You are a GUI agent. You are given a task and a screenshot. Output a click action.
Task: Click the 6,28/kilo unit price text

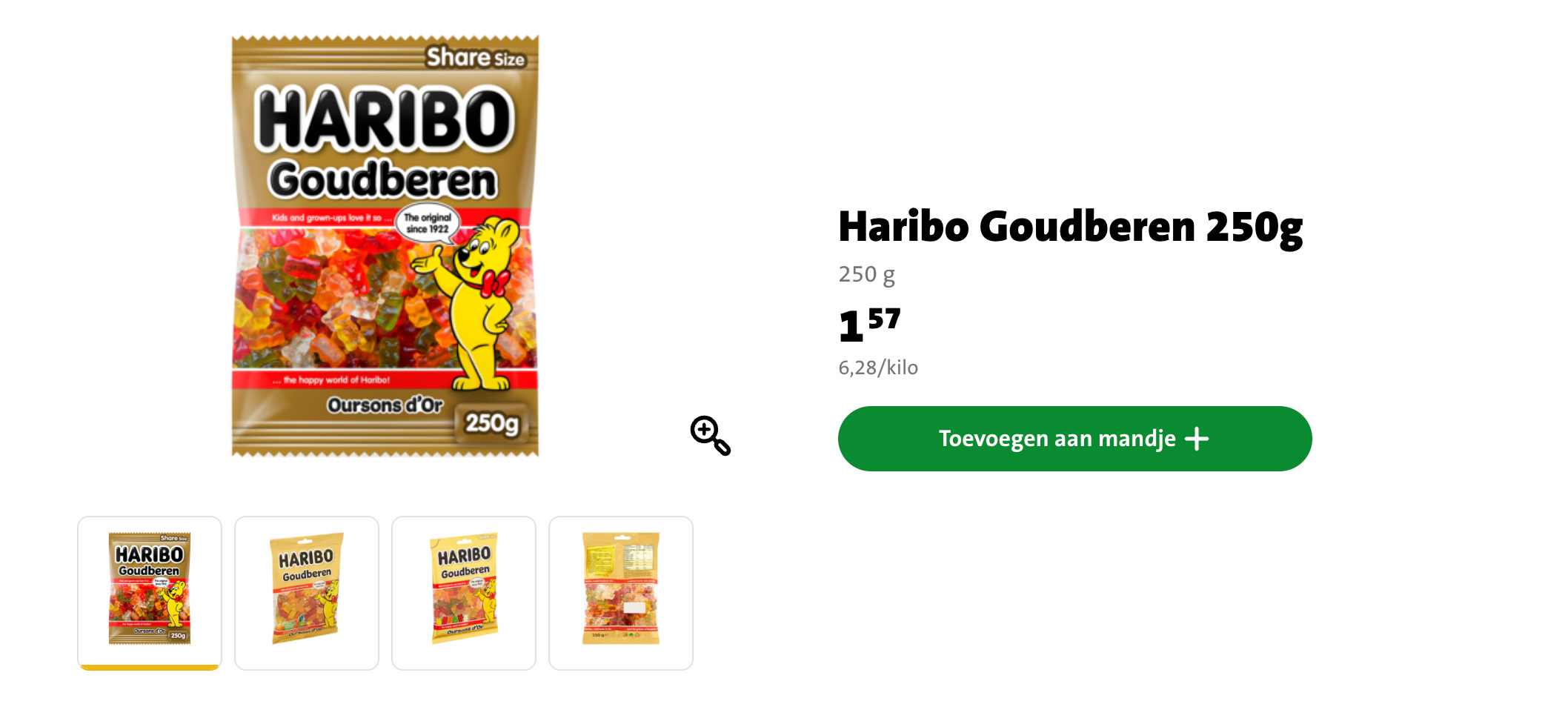pos(878,368)
